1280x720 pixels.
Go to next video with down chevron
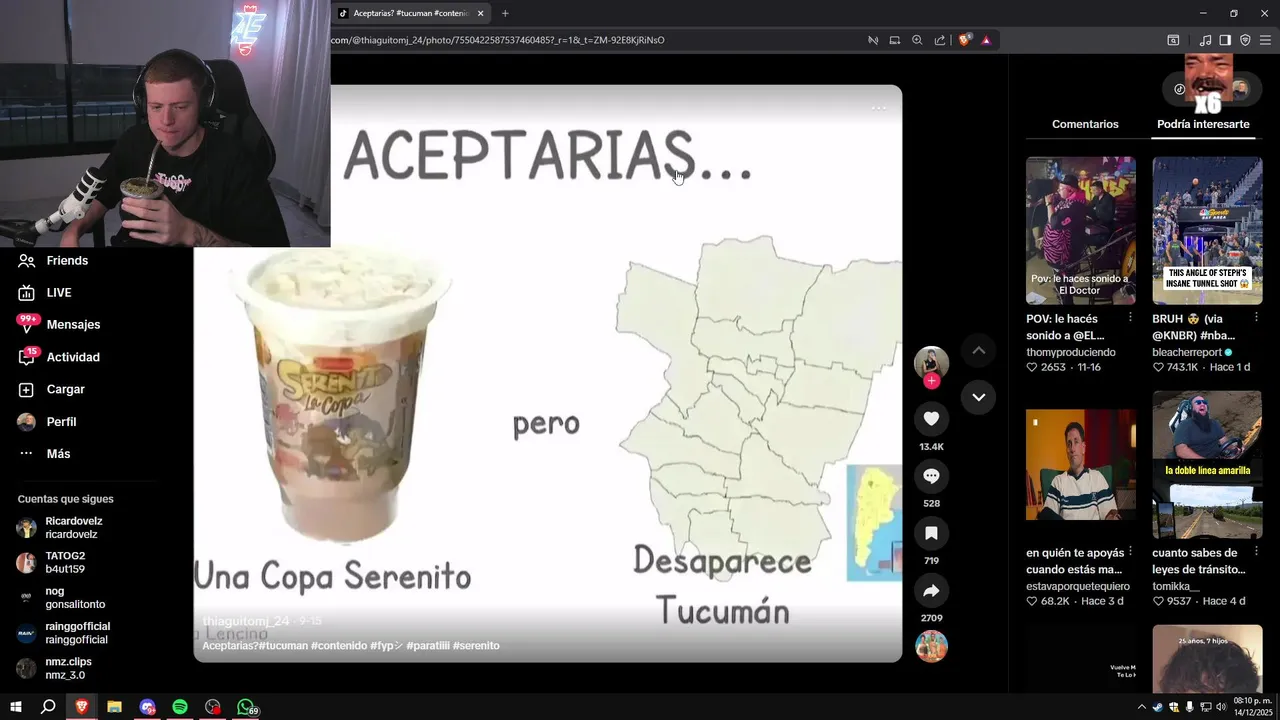tap(979, 397)
